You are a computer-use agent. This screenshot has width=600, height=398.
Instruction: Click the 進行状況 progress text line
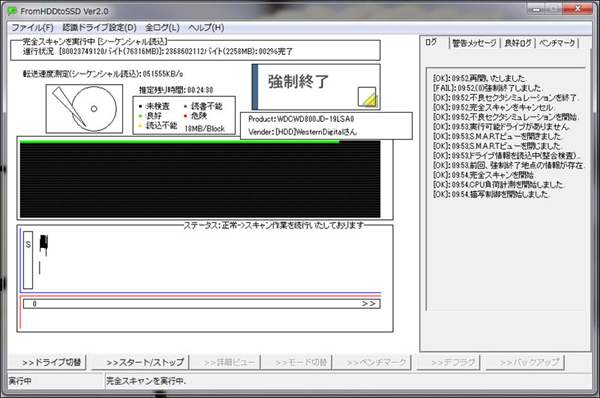pos(157,51)
